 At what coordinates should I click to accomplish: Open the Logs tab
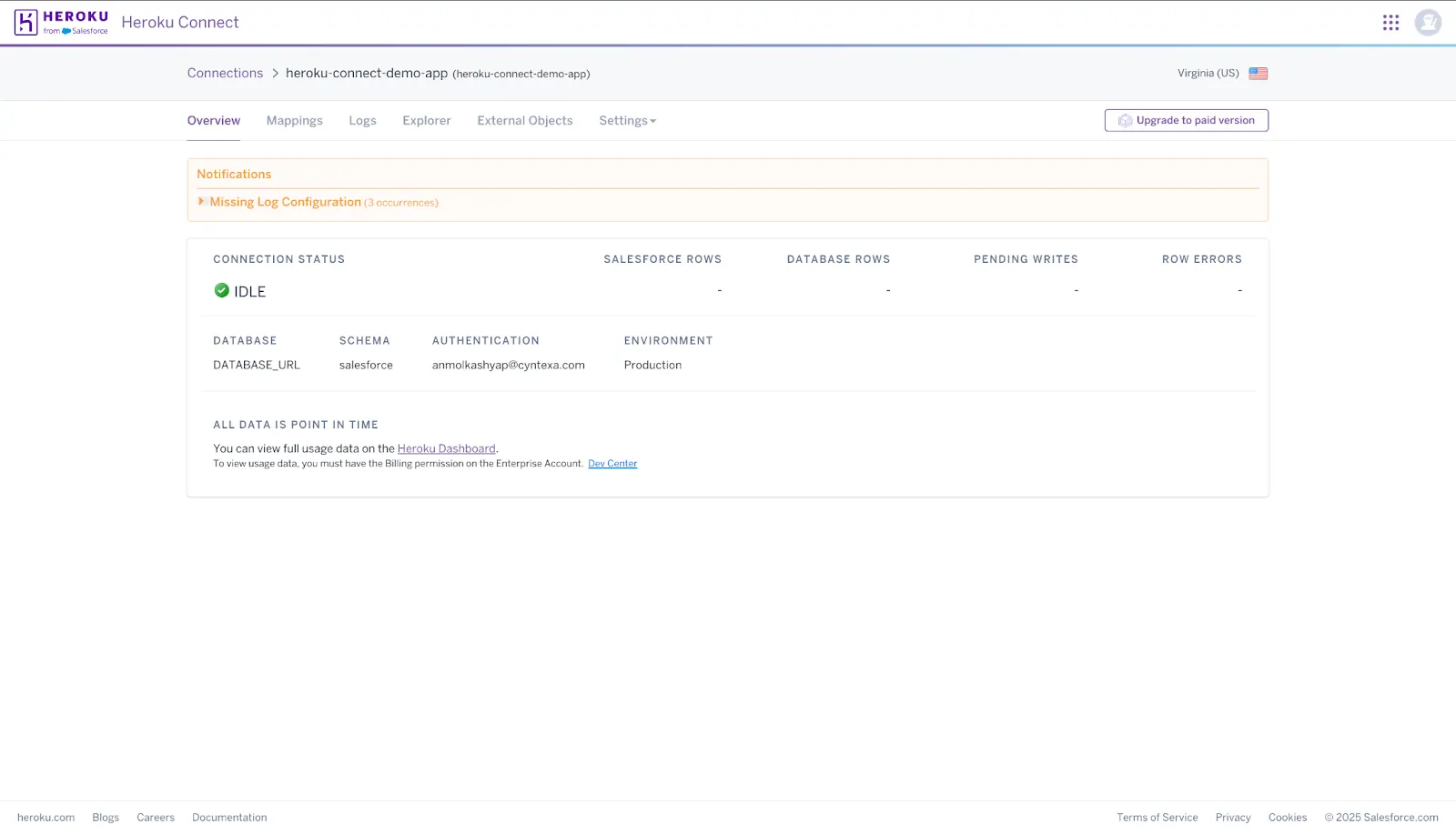(362, 120)
